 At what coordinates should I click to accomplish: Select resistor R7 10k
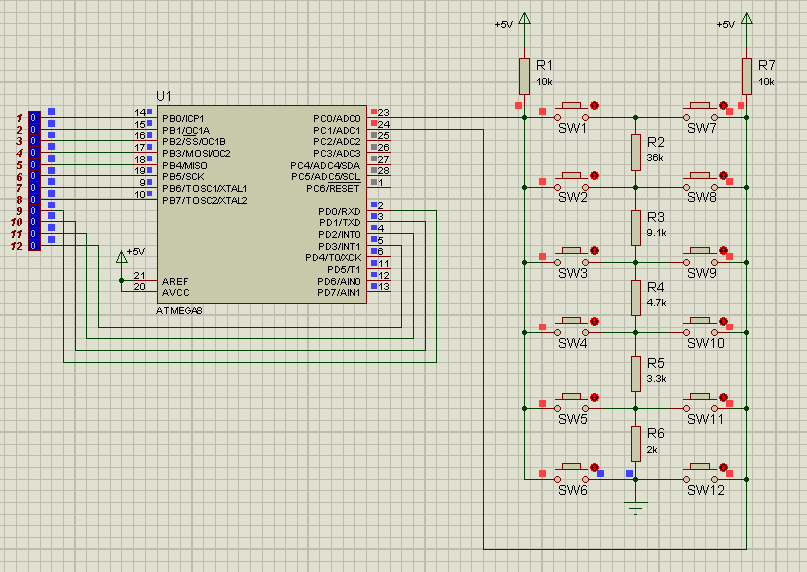[746, 75]
